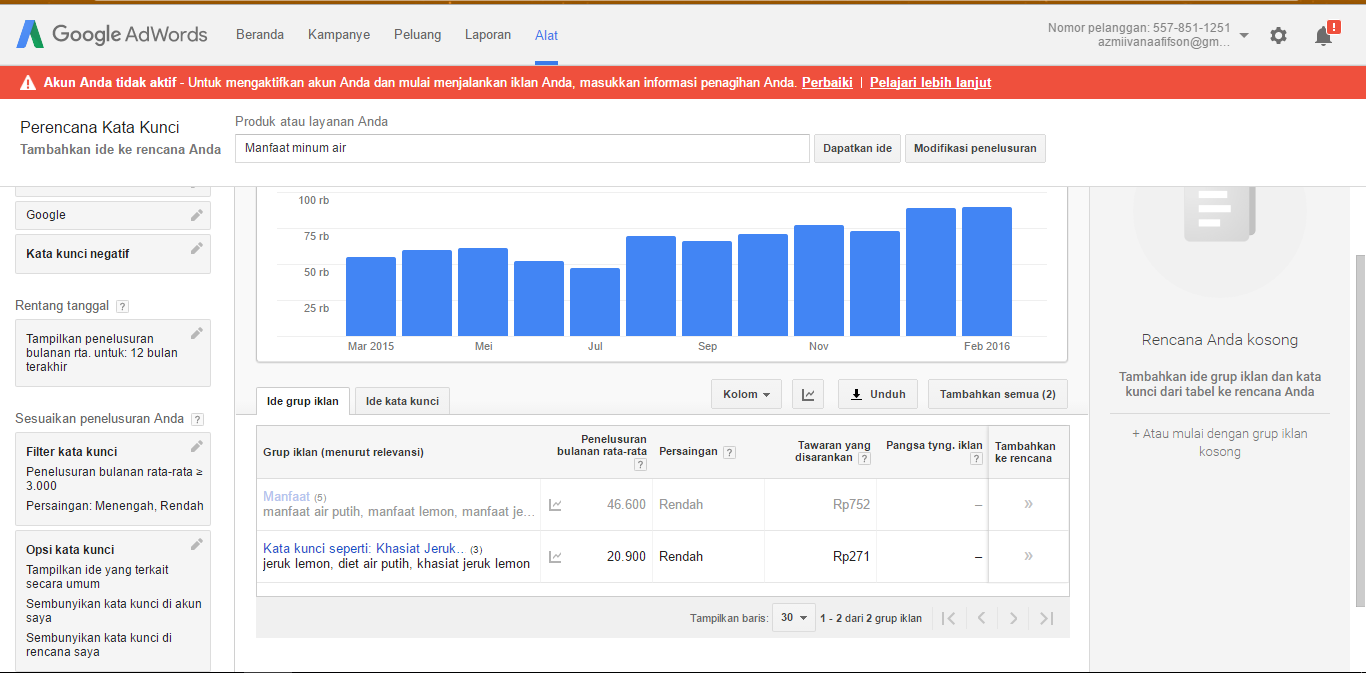Viewport: 1366px width, 673px height.
Task: Click the Google AdWords logo
Action: [x=112, y=34]
